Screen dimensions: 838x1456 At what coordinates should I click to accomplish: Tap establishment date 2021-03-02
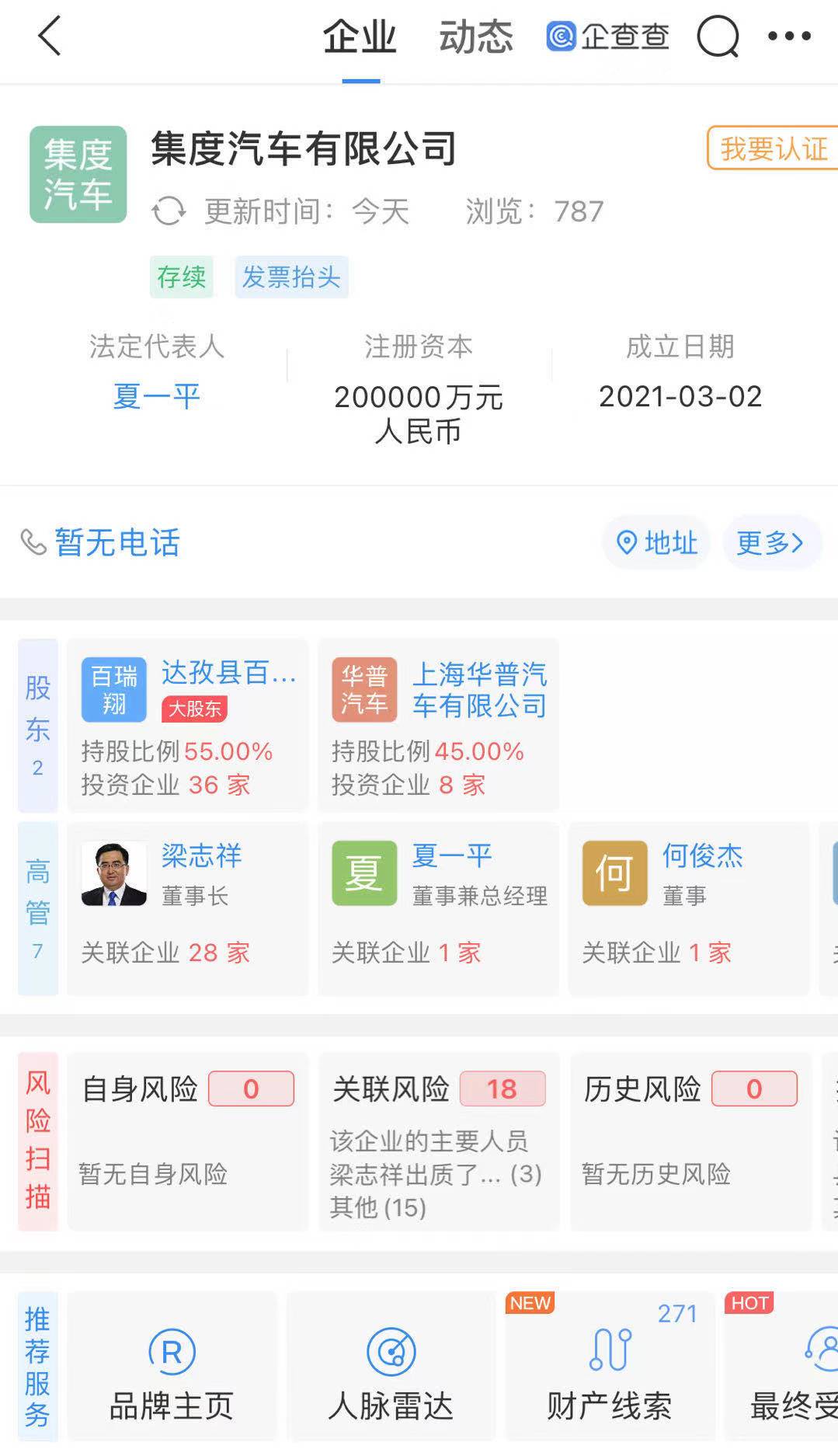click(x=680, y=396)
